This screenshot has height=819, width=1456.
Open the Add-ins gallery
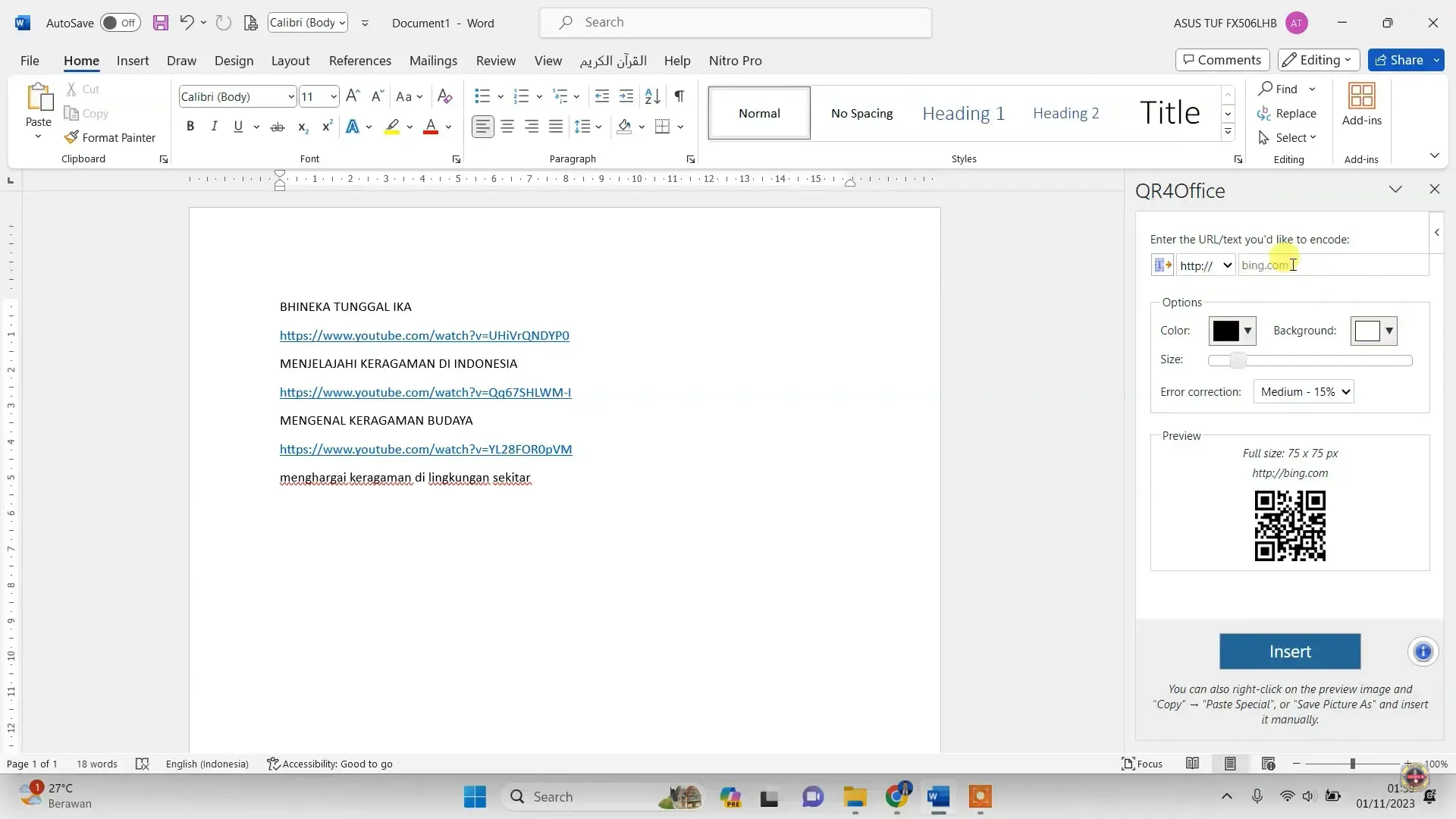coord(1362,105)
